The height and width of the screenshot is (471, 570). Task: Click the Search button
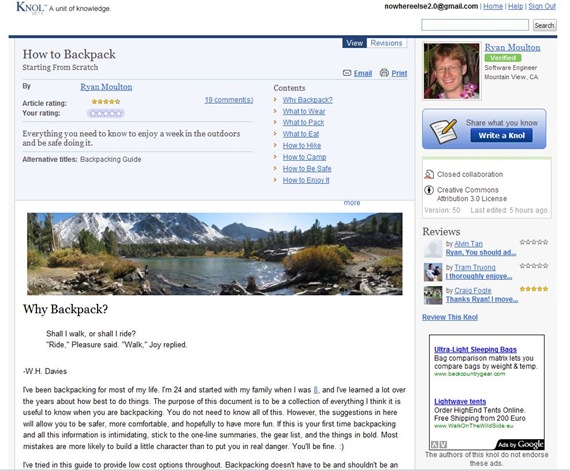(x=544, y=25)
